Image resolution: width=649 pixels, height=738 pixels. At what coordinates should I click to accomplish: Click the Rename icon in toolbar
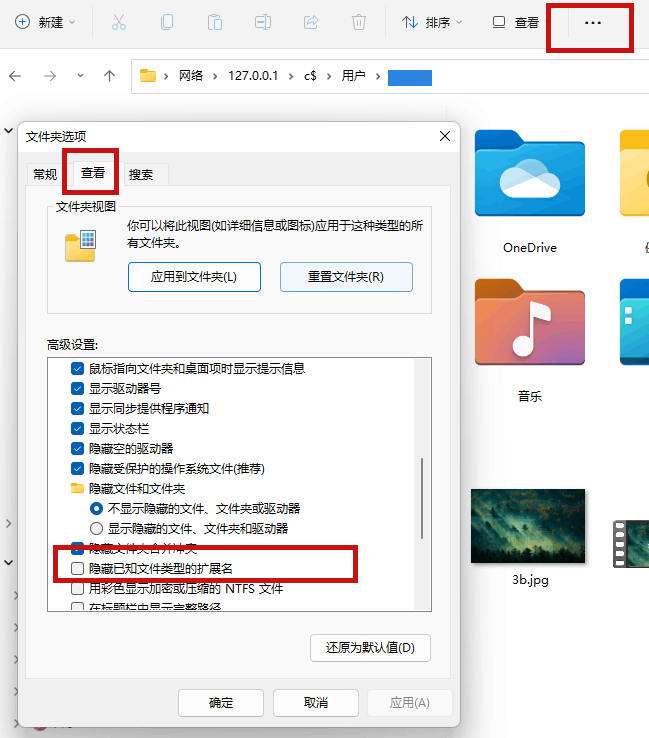(263, 22)
